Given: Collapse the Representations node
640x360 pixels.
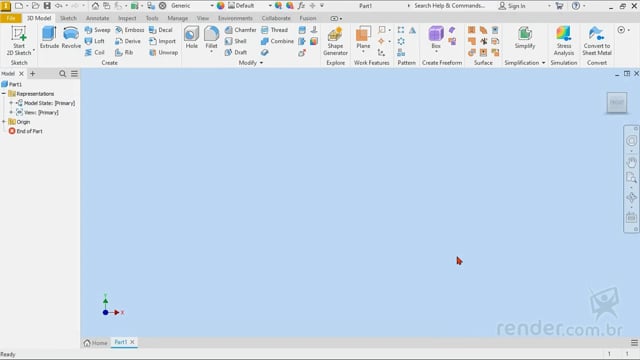Looking at the screenshot, I should [4, 93].
